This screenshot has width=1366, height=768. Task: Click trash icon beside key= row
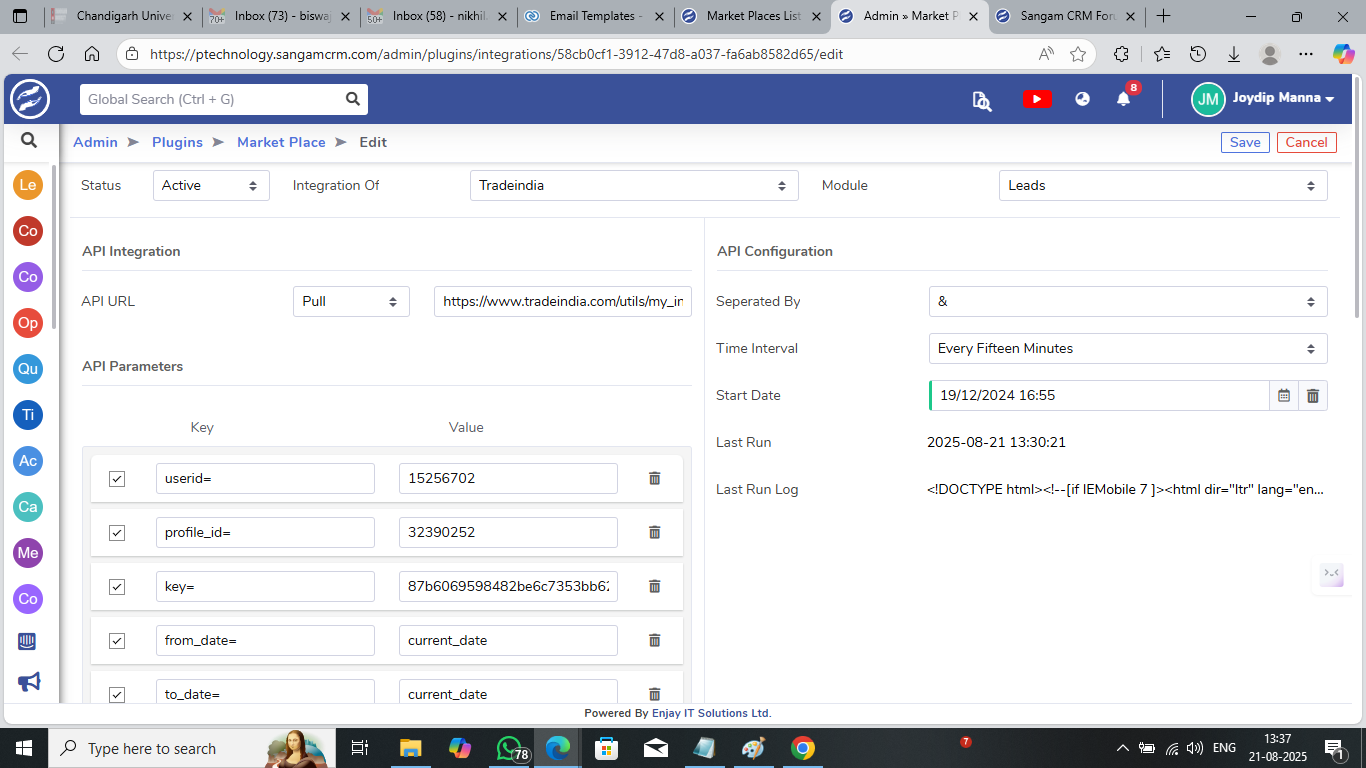point(655,586)
